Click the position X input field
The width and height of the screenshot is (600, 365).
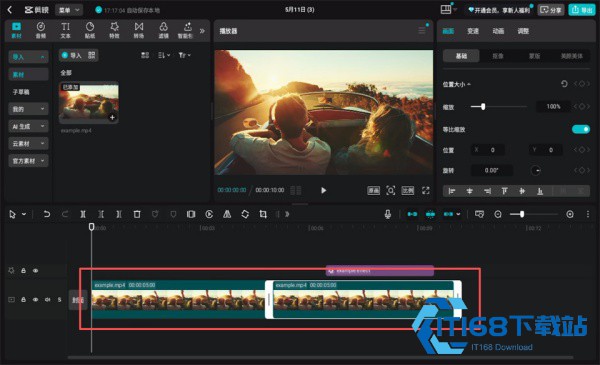[487, 150]
